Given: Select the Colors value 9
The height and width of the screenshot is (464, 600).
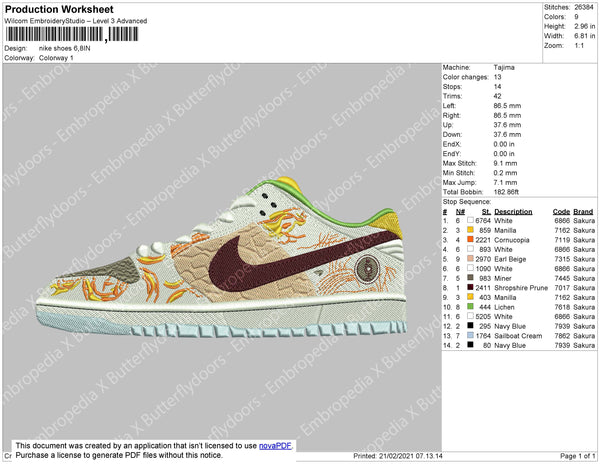Looking at the screenshot, I should click(576, 17).
